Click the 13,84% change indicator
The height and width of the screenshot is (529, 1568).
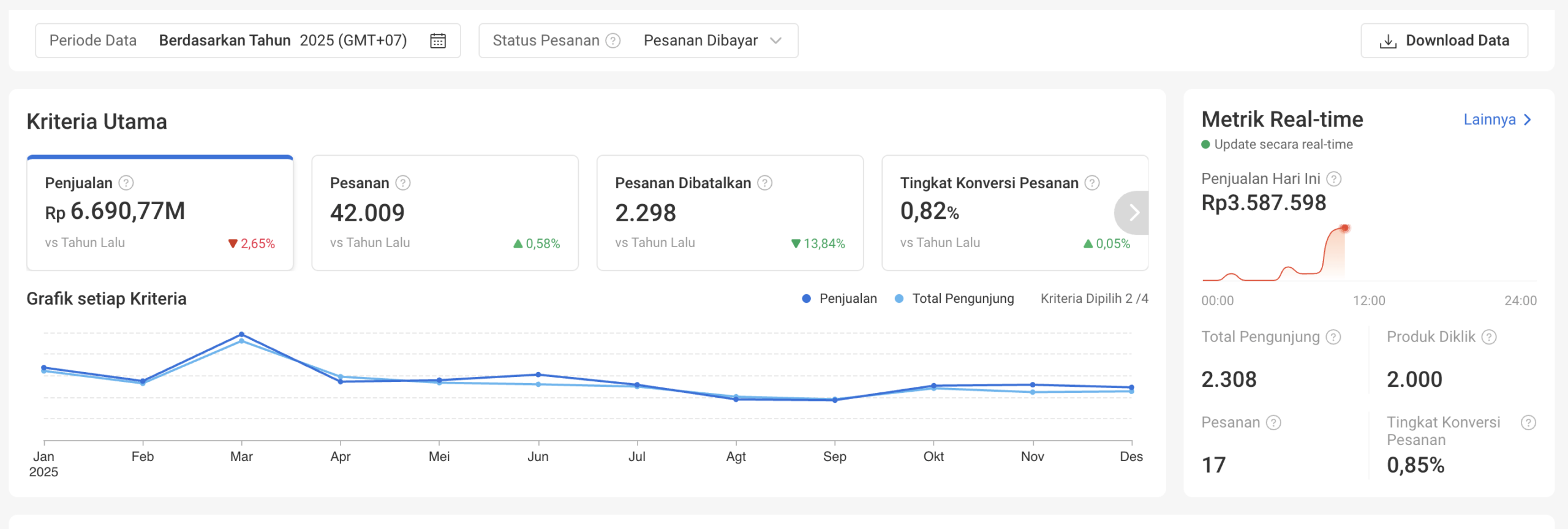818,243
